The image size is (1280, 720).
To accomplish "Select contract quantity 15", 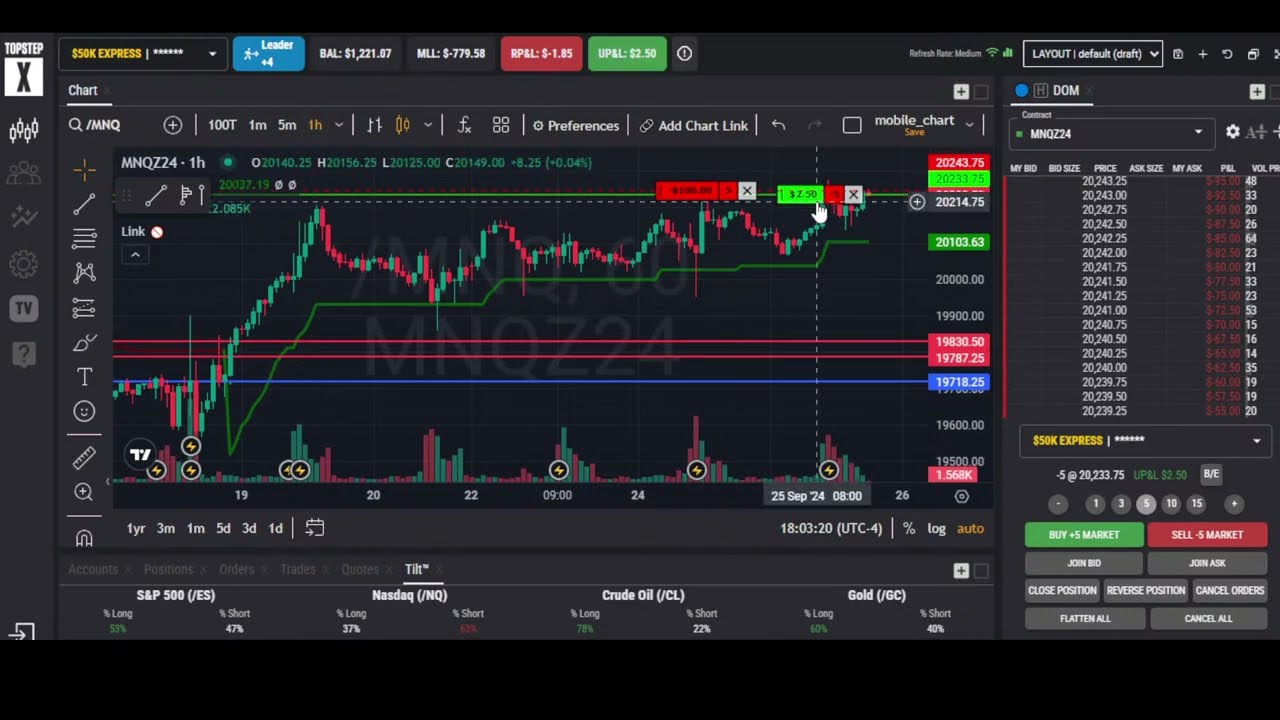I will click(x=1196, y=504).
